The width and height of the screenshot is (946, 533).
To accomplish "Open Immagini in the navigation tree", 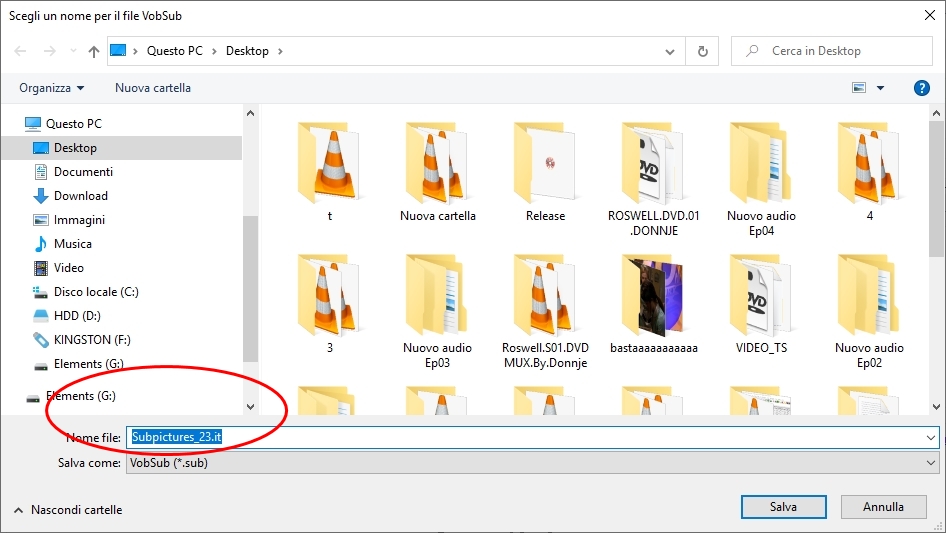I will tap(69, 220).
